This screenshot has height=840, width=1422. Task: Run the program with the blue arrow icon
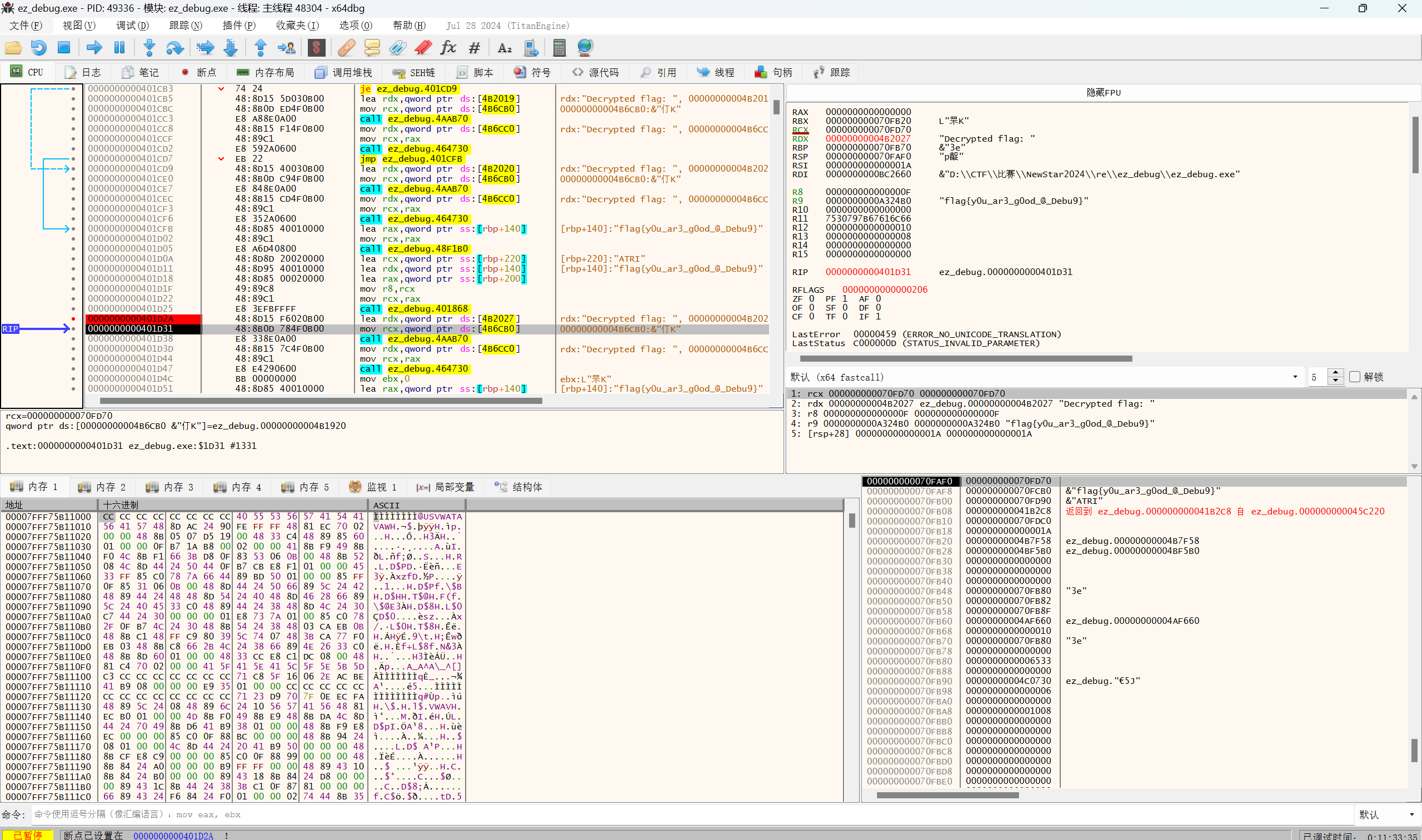point(94,48)
